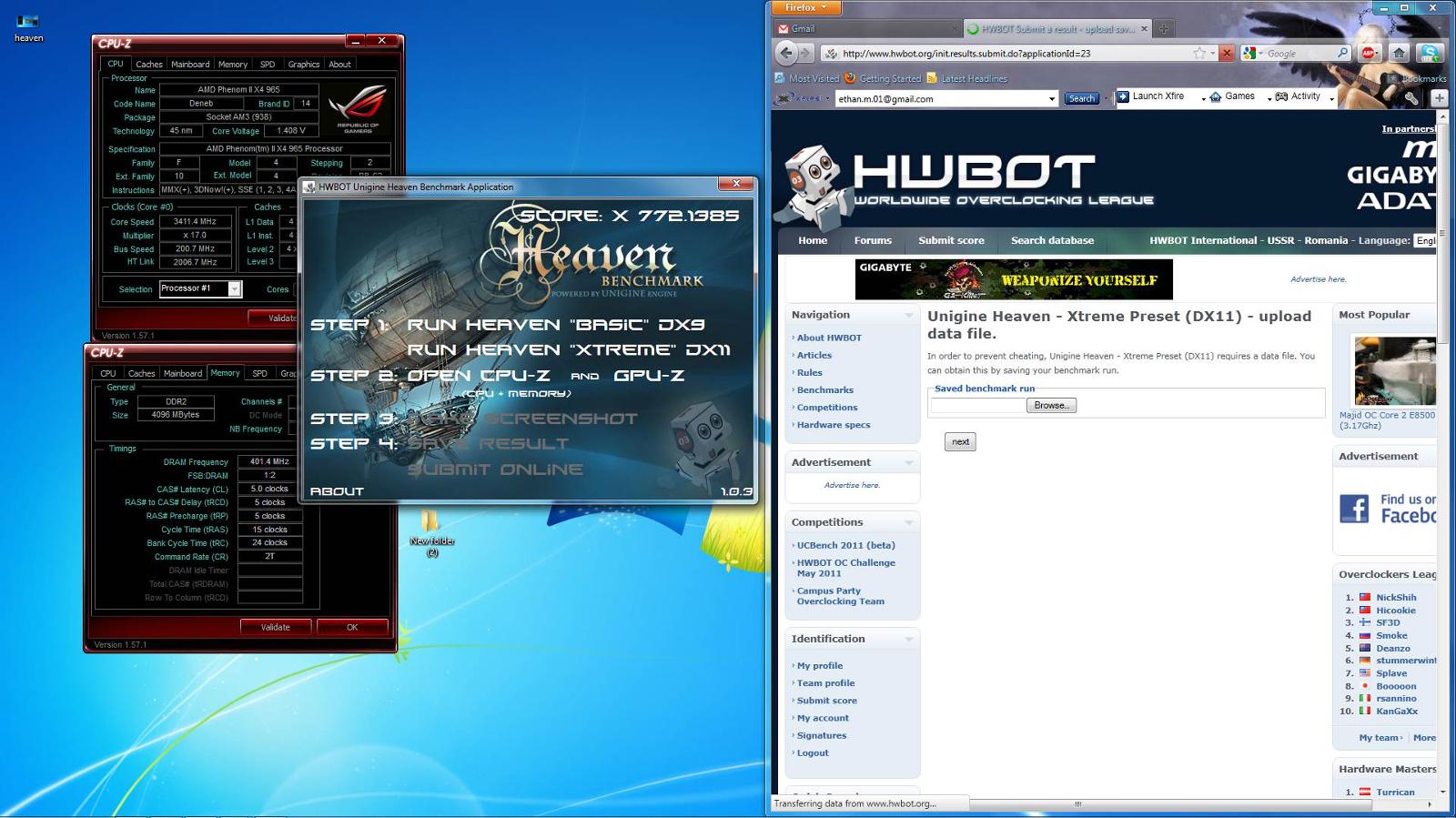Click Validate in lower CPU-Z Memory window
1456x818 pixels.
coord(276,627)
